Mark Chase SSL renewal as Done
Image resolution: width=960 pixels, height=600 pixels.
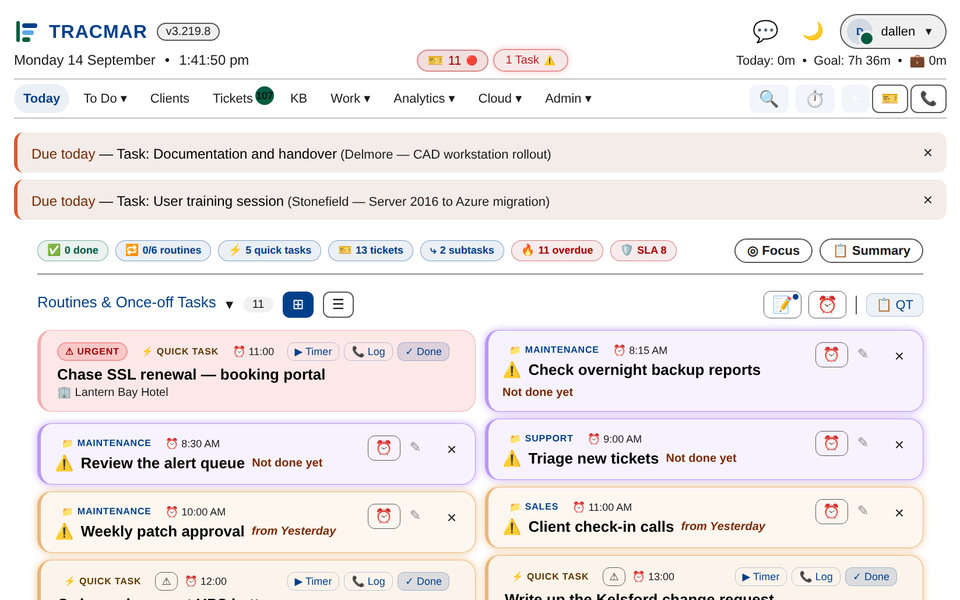pos(424,351)
